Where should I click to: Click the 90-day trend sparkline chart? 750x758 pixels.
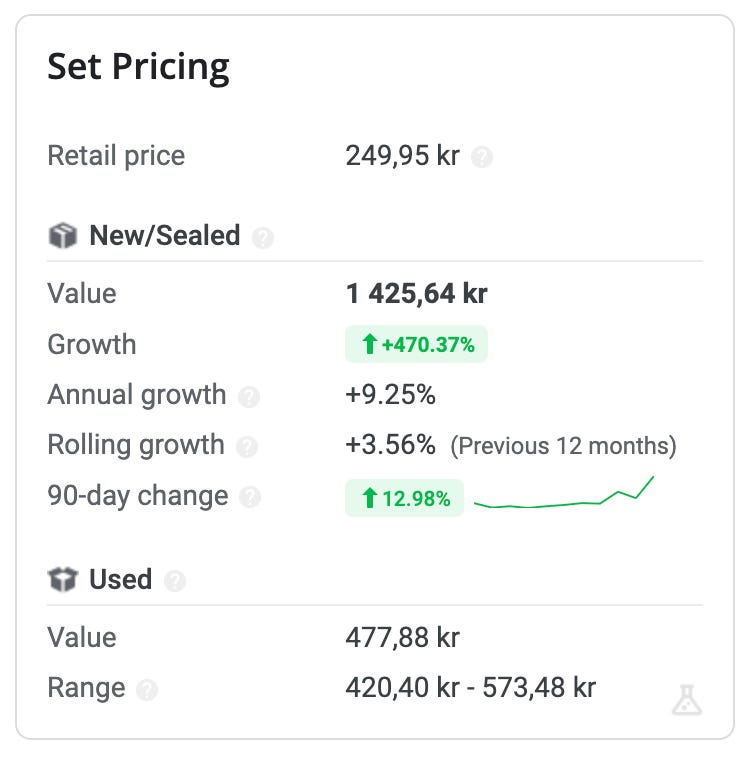point(564,494)
